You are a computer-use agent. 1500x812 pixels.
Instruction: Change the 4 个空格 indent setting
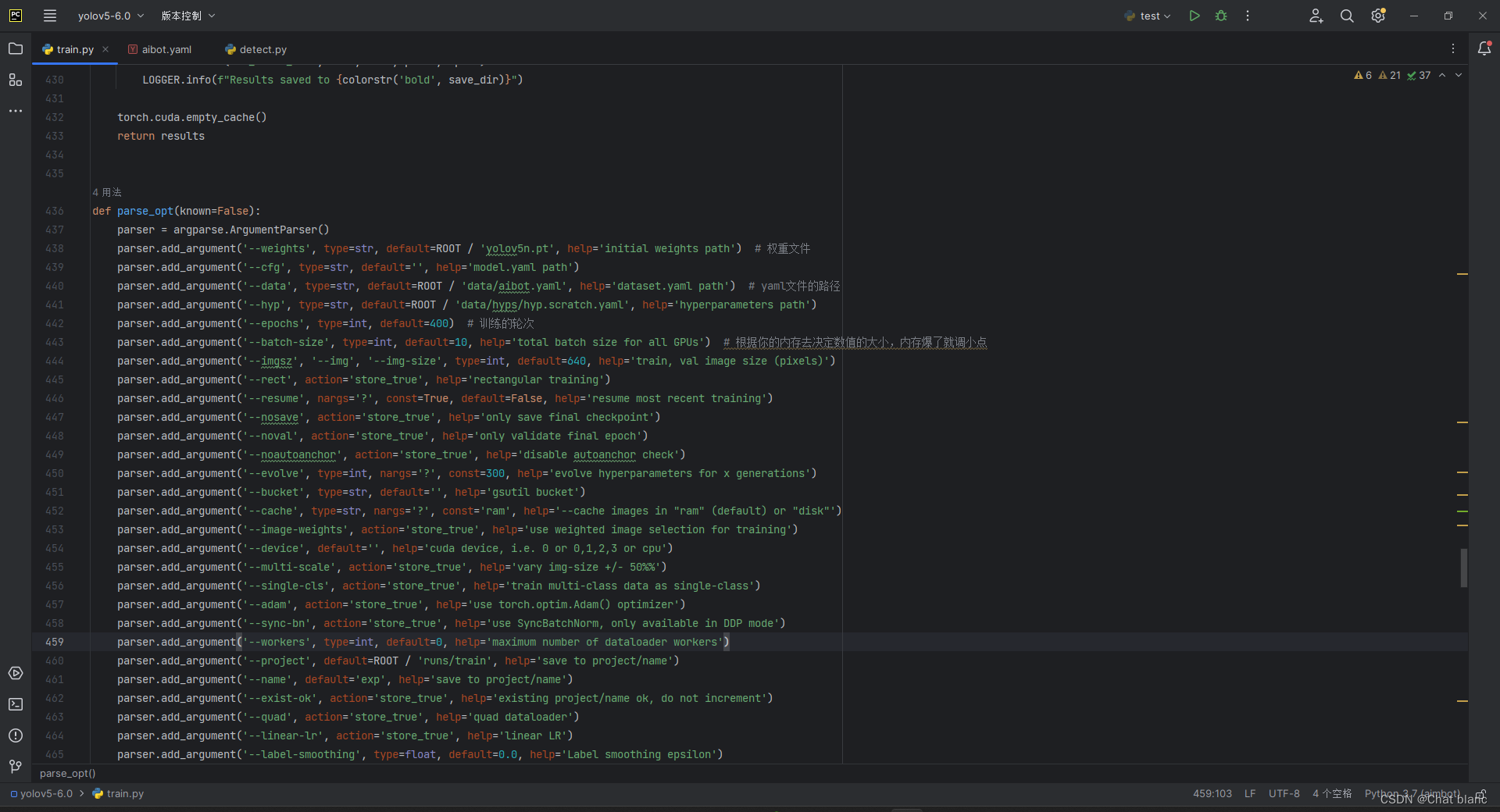tap(1332, 793)
